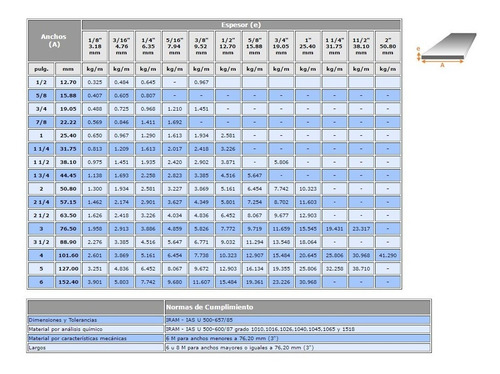The width and height of the screenshot is (500, 374).
Task: Click 12.903 in the 63.50 mm width row
Action: coord(308,215)
